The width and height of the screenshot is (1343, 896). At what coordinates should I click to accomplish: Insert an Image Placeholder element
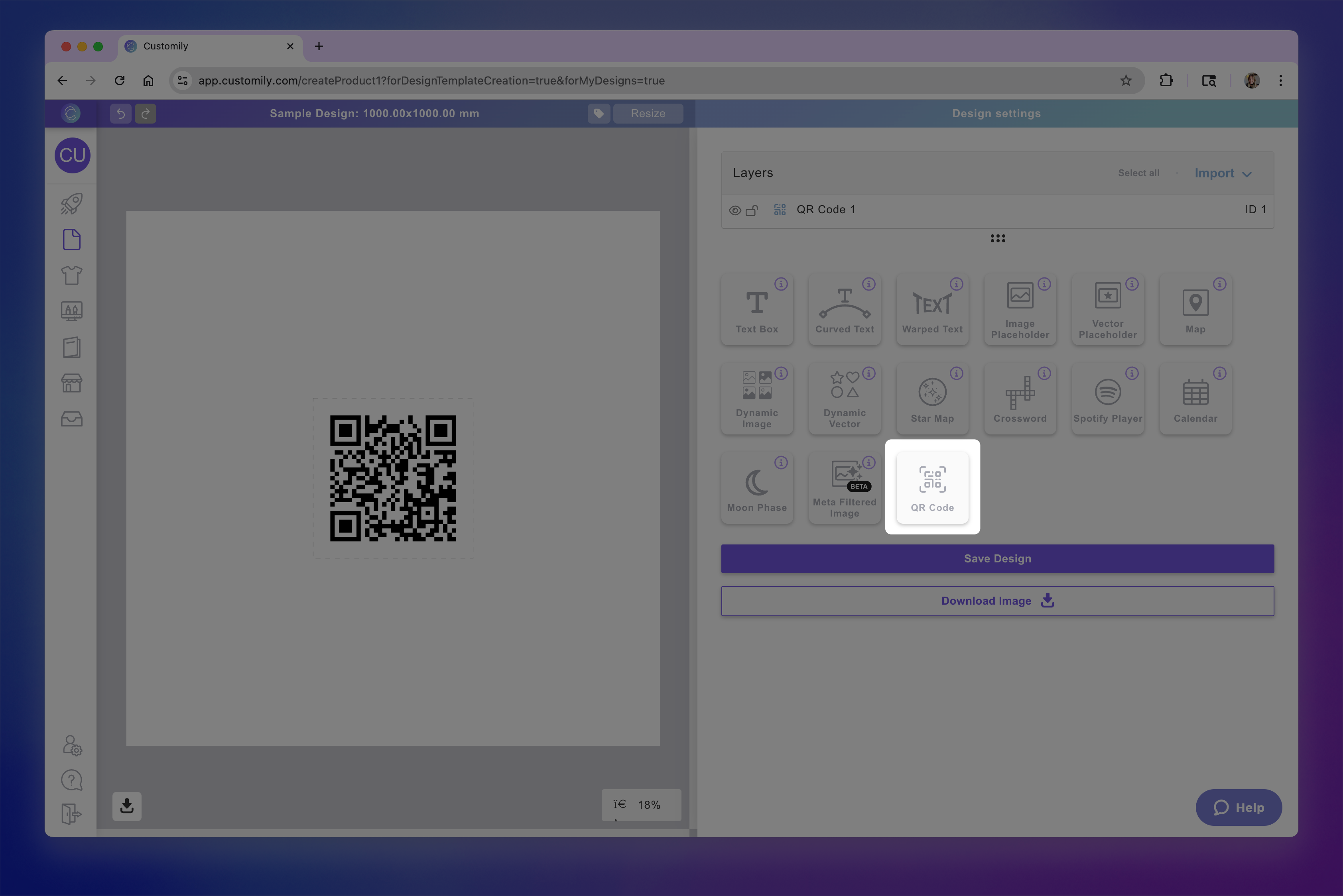click(1020, 309)
